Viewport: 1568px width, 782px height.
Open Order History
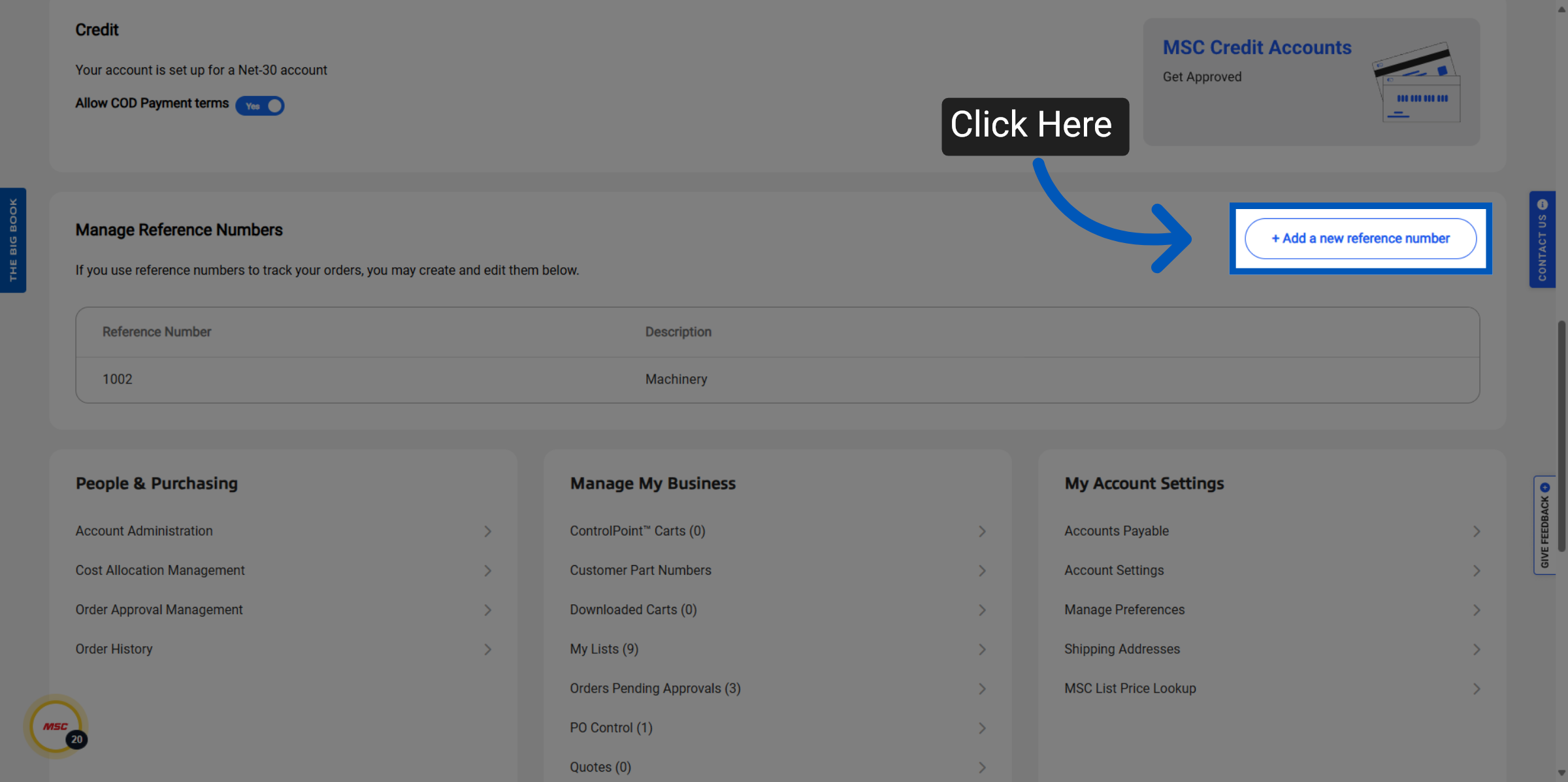tap(114, 649)
